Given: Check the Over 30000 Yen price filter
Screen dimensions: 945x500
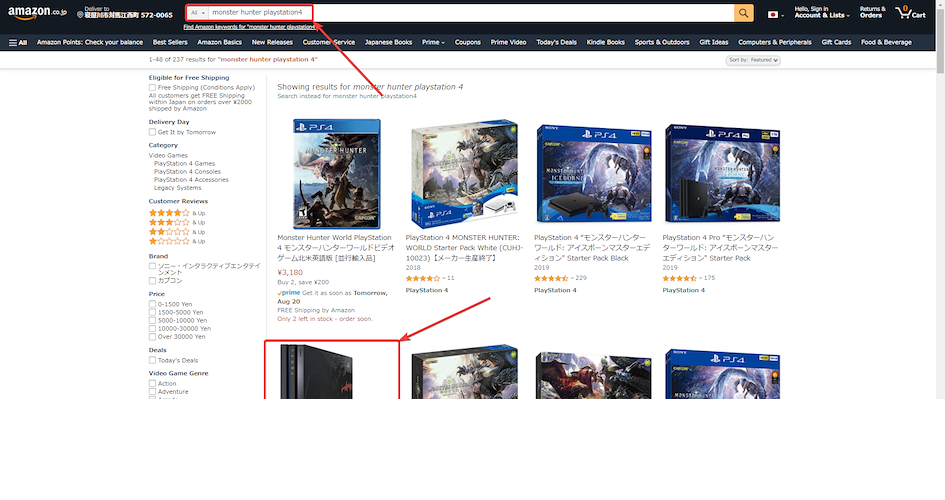Looking at the screenshot, I should [152, 337].
